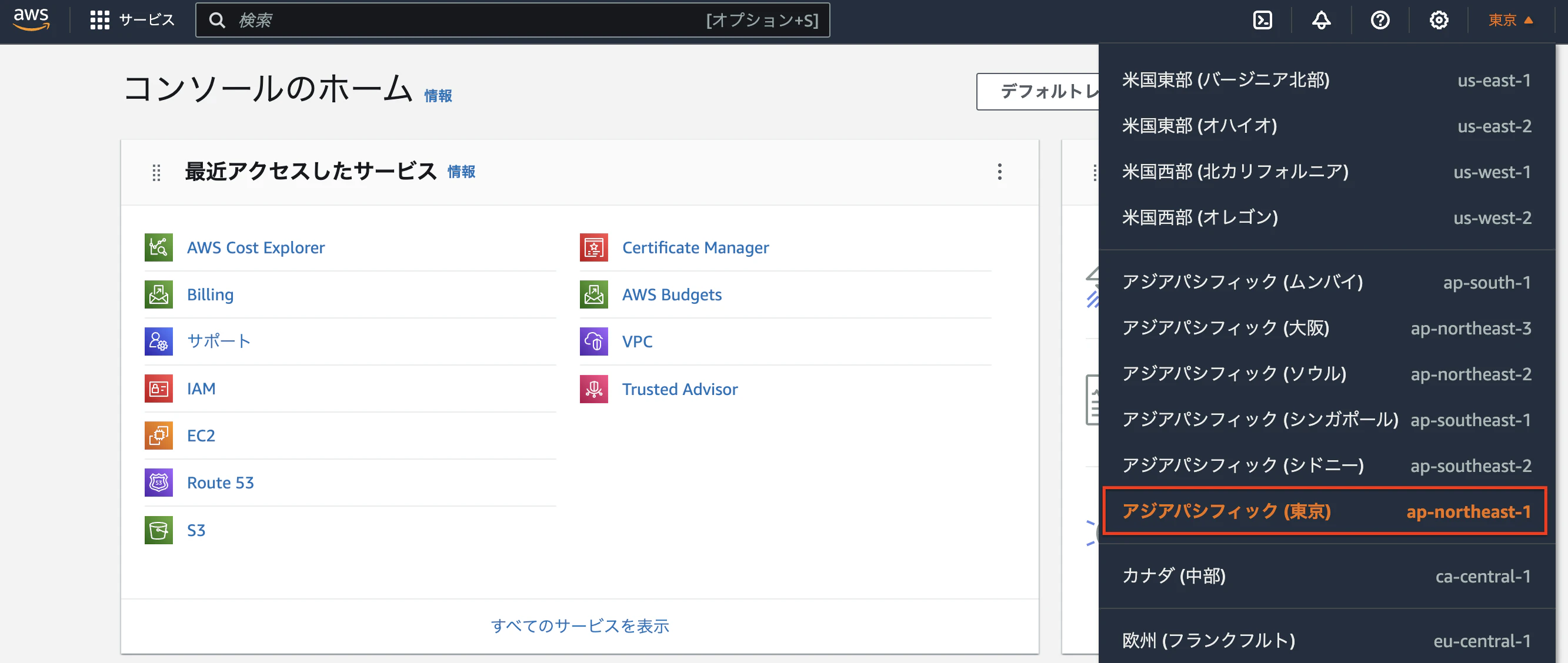This screenshot has width=1568, height=663.
Task: Select アジアパシフィック (ソウル) ap-northeast-2 region
Action: pyautogui.click(x=1326, y=373)
